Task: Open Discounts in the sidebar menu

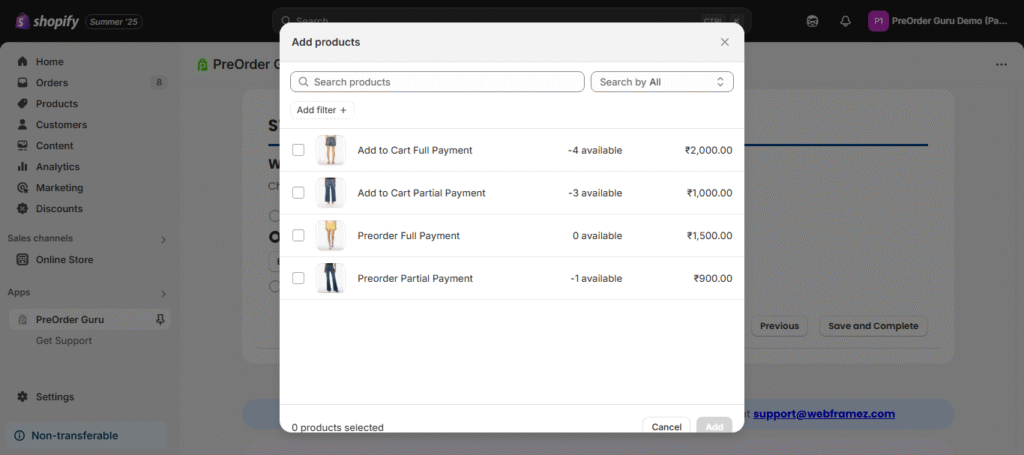Action: tap(59, 209)
